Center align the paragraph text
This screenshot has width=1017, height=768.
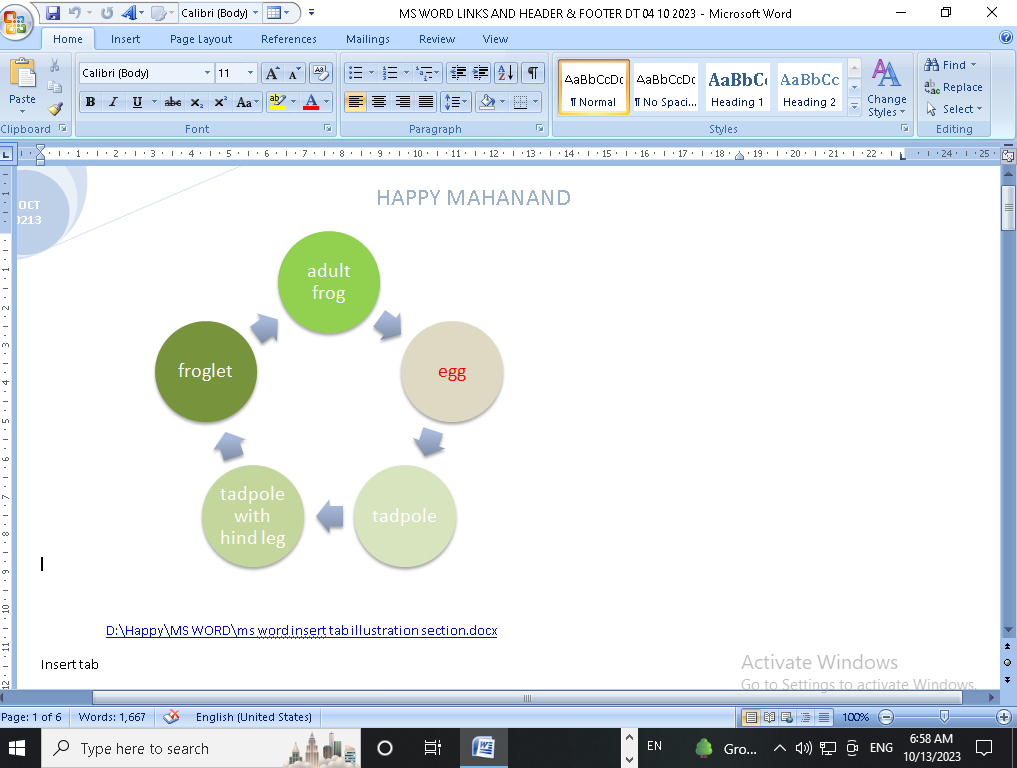379,102
